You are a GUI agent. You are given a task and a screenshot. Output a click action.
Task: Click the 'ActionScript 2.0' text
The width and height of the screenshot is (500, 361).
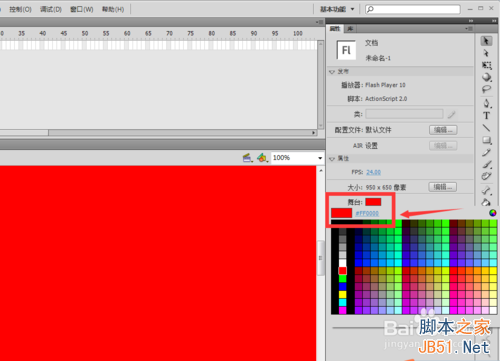(386, 99)
